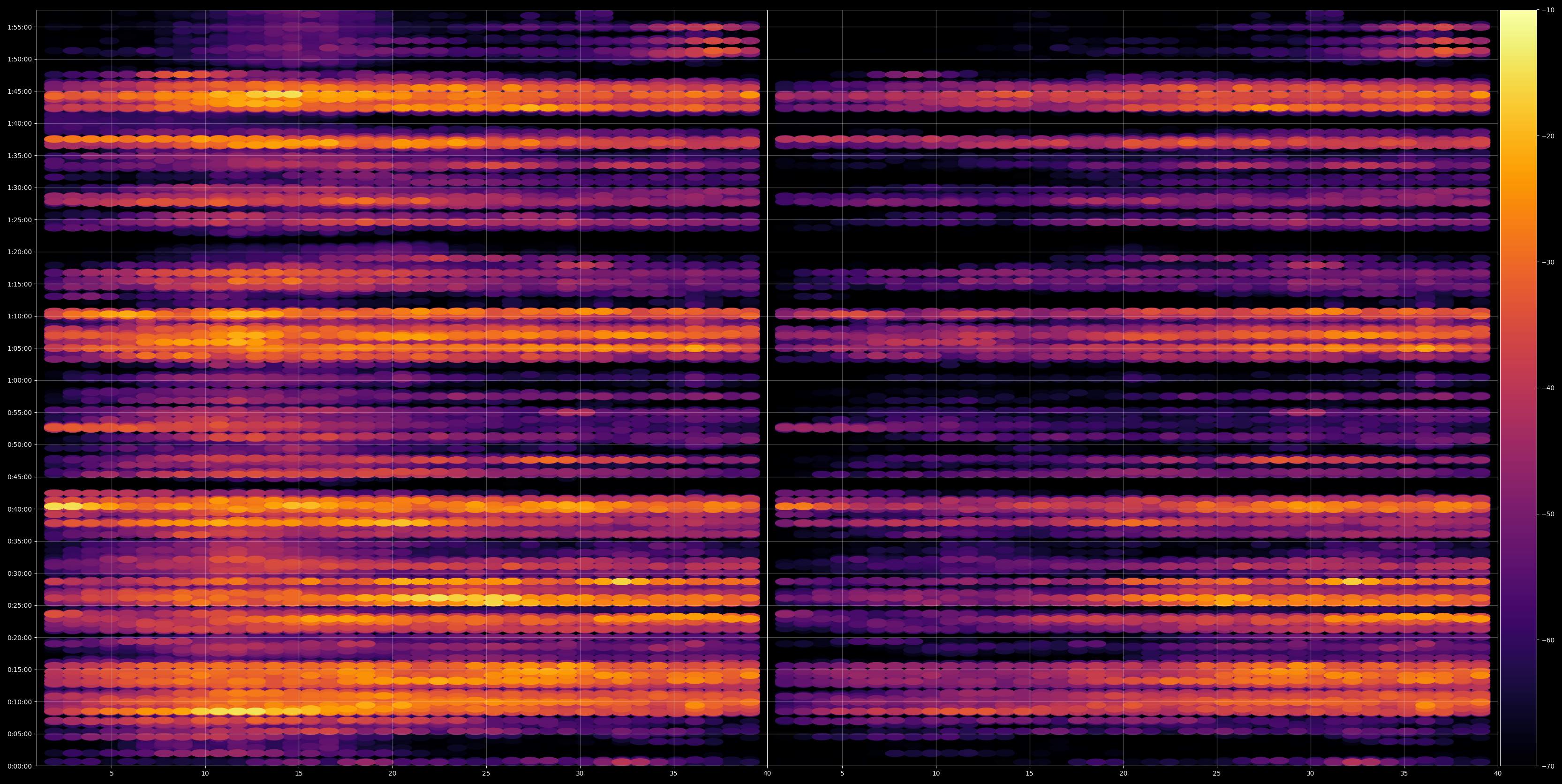Select x-axis tick 30 under the left plot
Screen dimensions: 1562x784
[580, 773]
